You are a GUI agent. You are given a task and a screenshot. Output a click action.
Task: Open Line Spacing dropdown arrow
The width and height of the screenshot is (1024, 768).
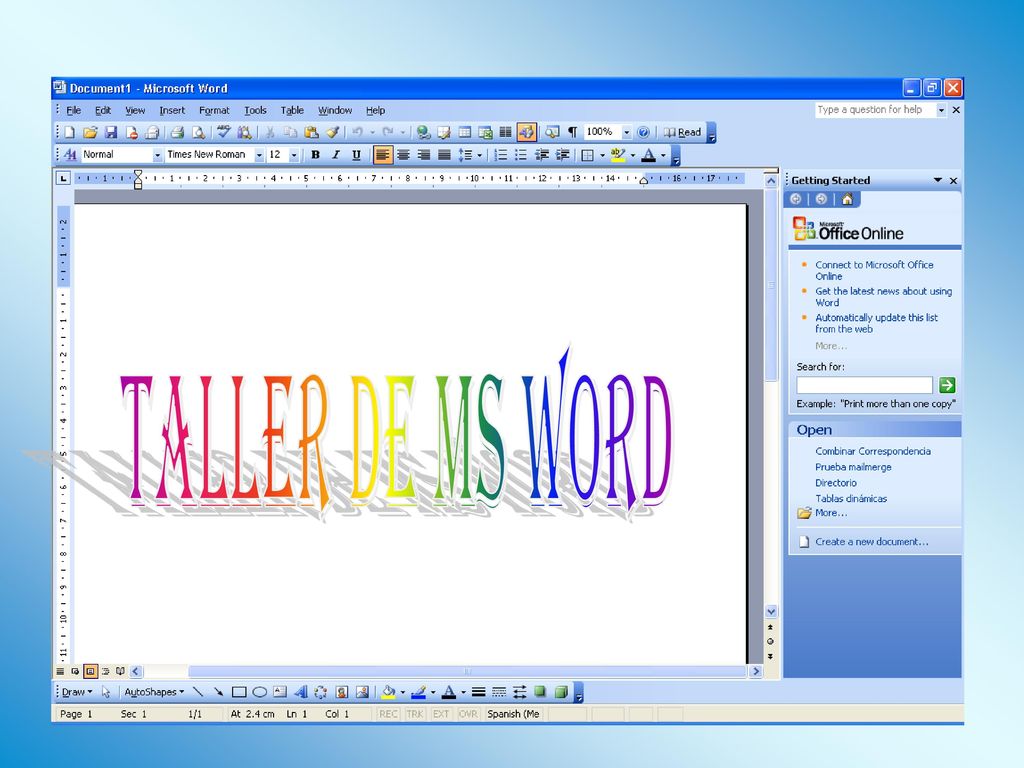click(479, 155)
